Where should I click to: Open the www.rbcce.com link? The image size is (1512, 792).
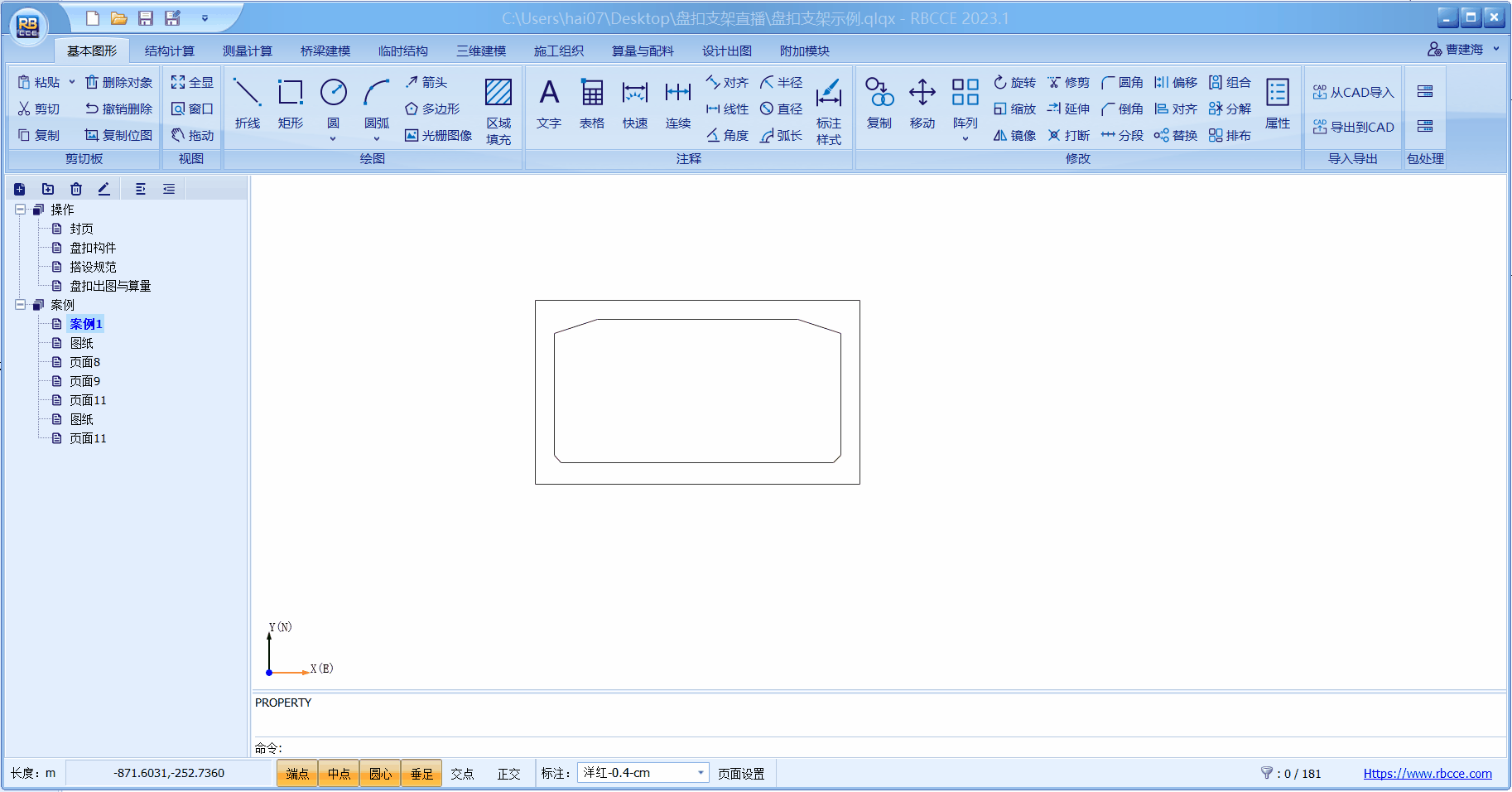(1427, 773)
